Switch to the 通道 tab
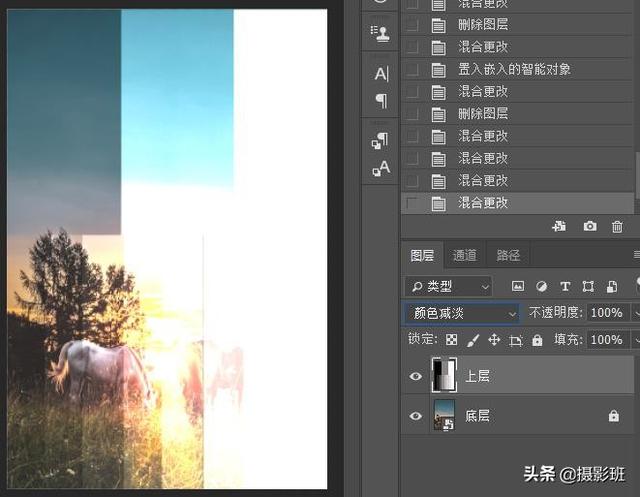The image size is (640, 497). pos(464,255)
